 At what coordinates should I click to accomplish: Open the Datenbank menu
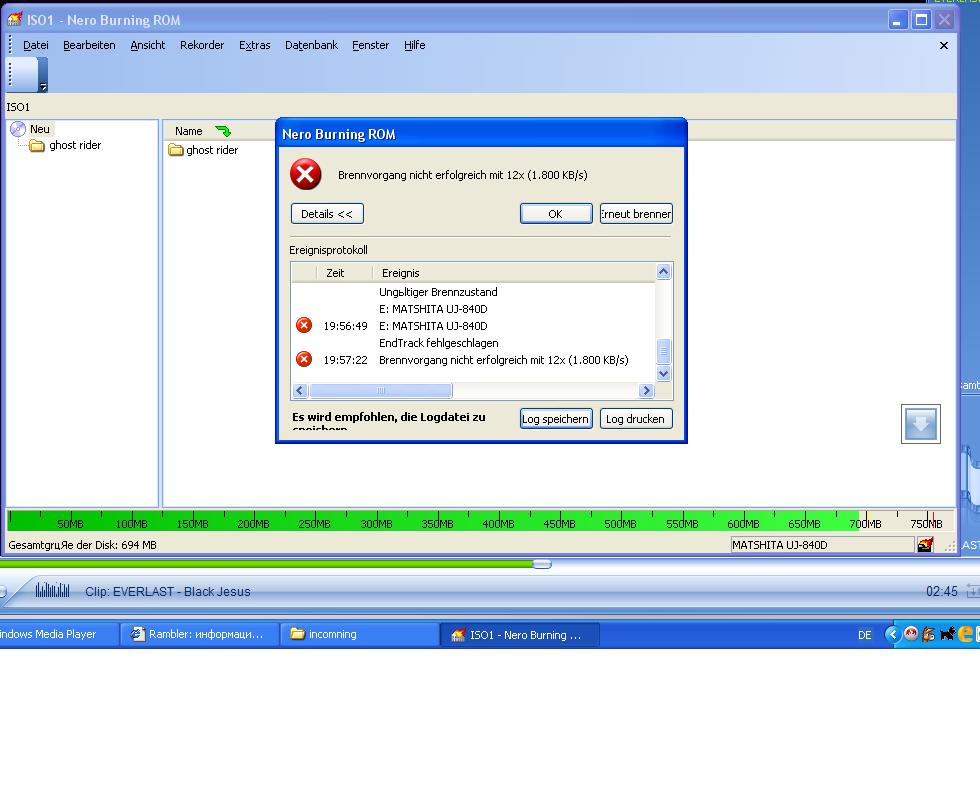[x=311, y=45]
